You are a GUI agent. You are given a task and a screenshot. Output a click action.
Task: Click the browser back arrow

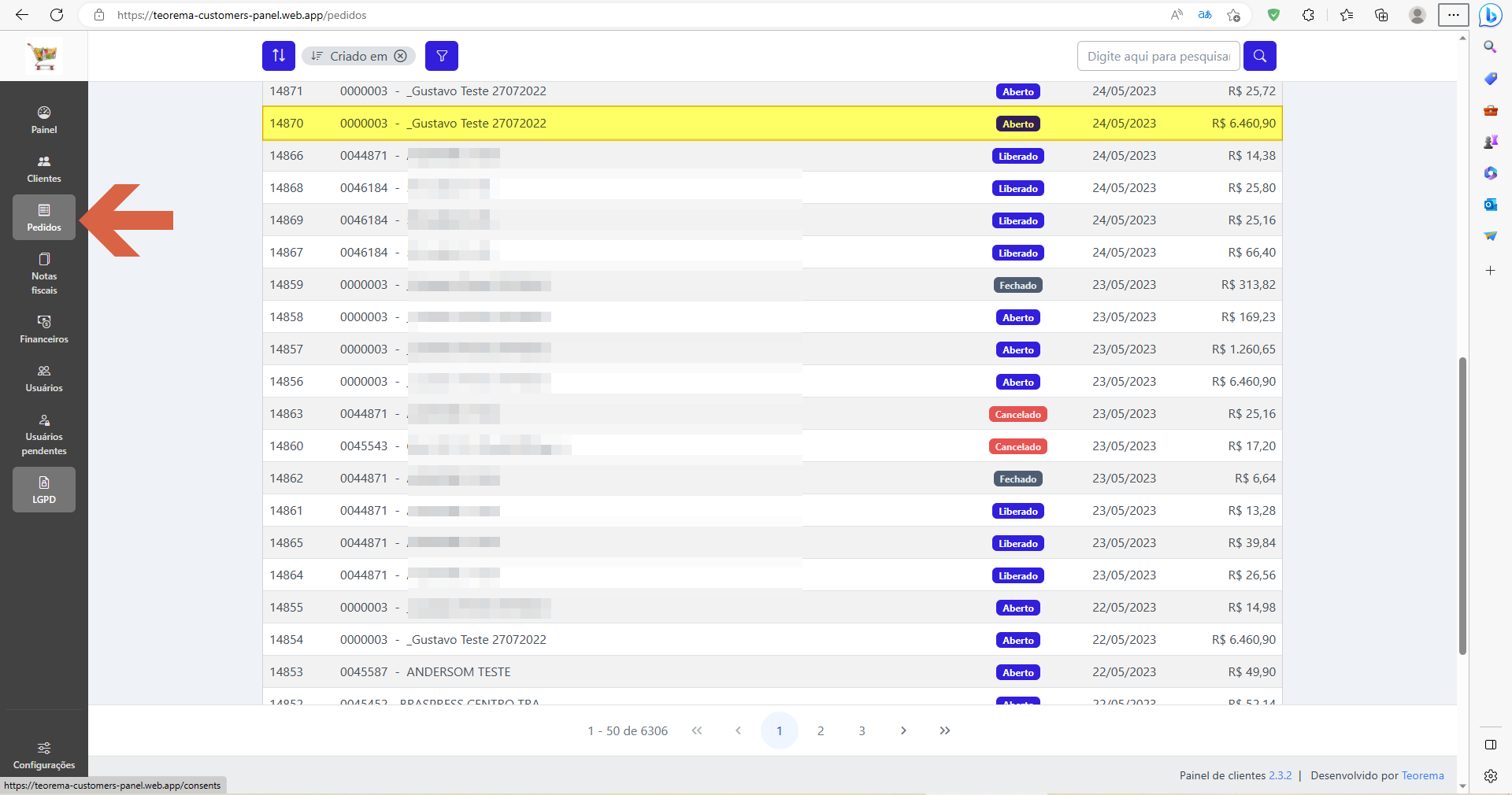(22, 15)
